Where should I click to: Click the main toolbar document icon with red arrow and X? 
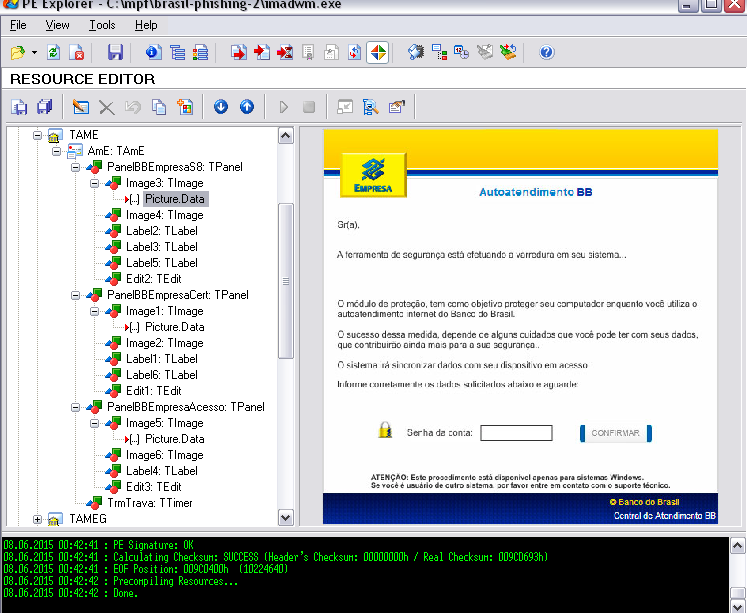(285, 52)
